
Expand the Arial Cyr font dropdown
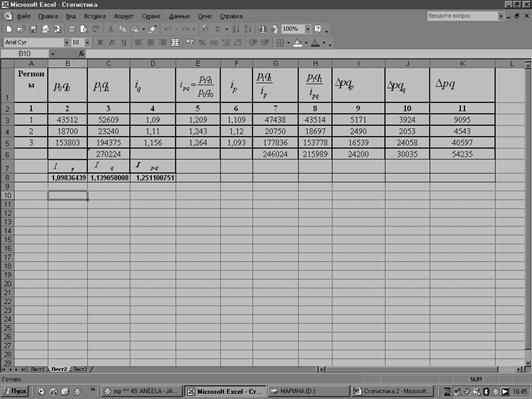(x=66, y=42)
